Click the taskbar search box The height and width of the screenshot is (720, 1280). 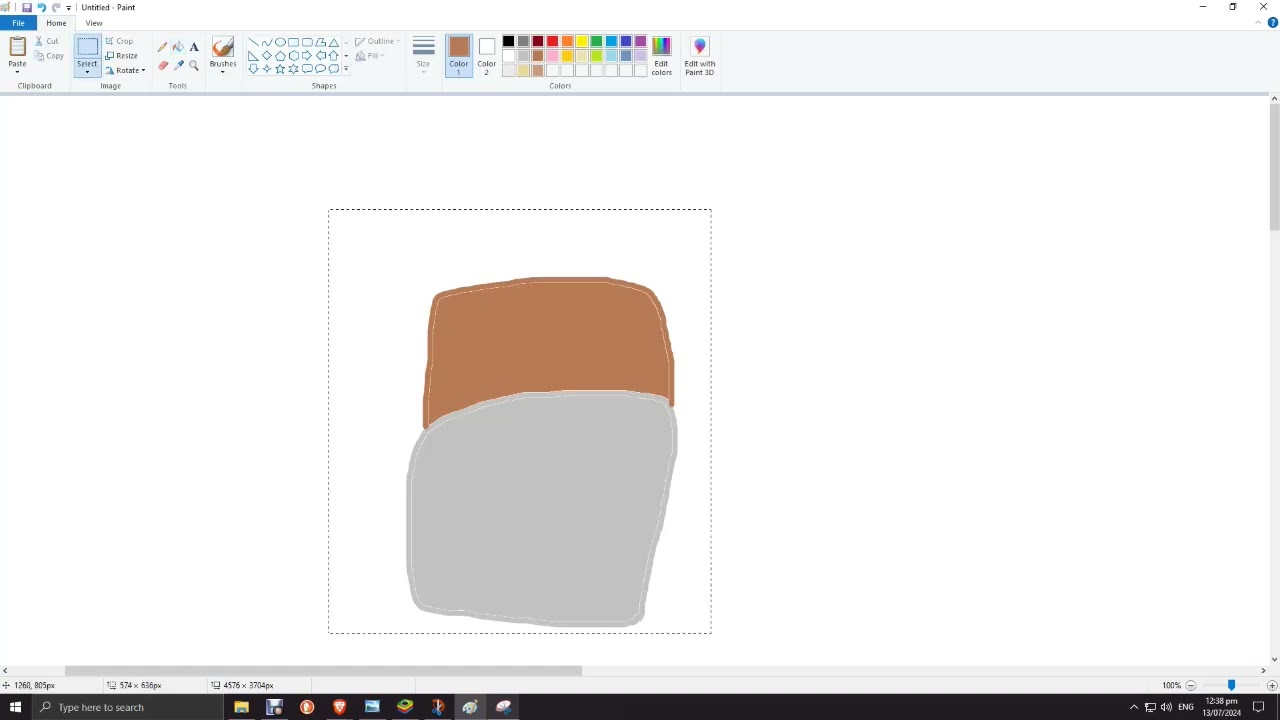127,707
